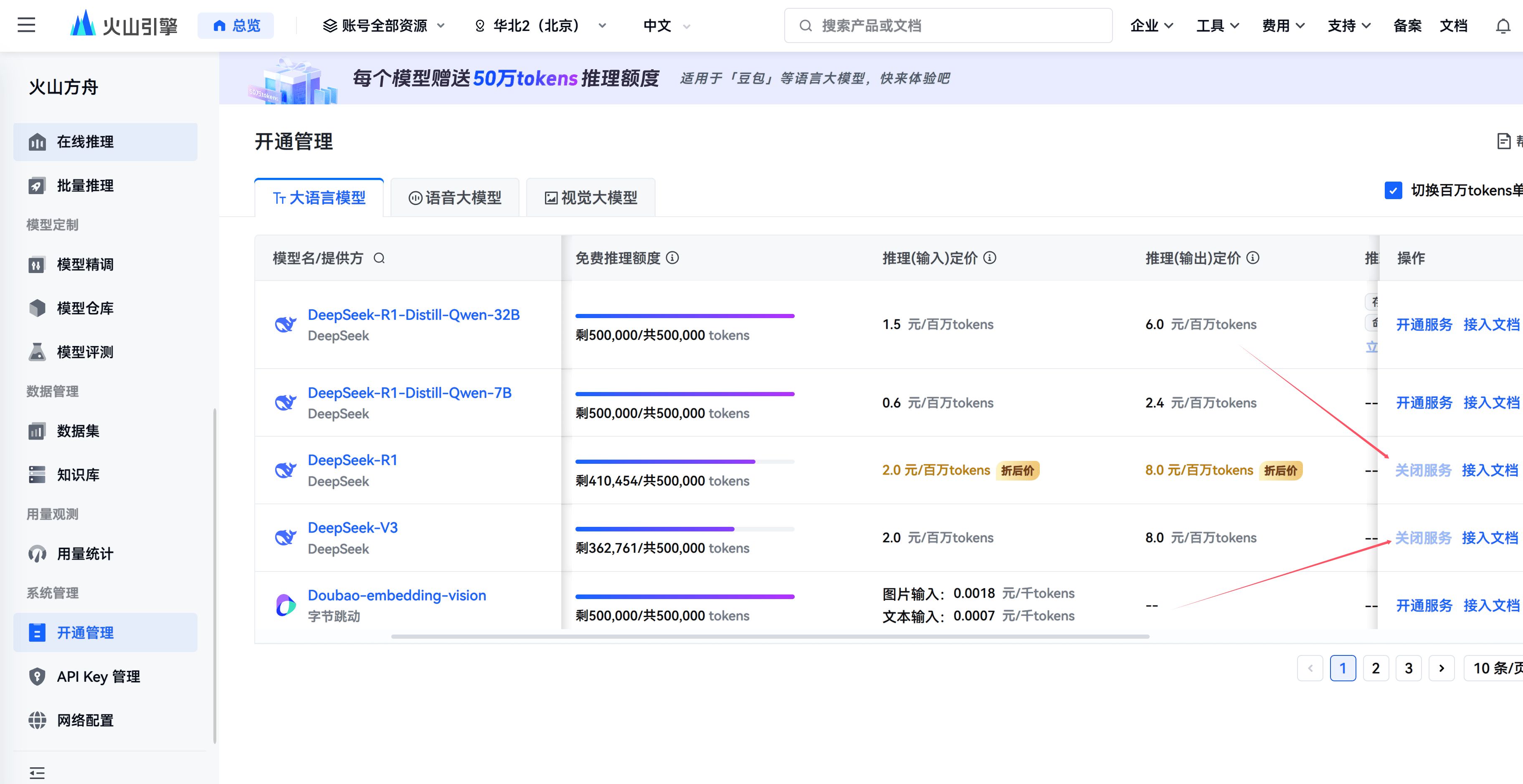Click the 模型仓库 cube icon
This screenshot has width=1523, height=784.
37,308
